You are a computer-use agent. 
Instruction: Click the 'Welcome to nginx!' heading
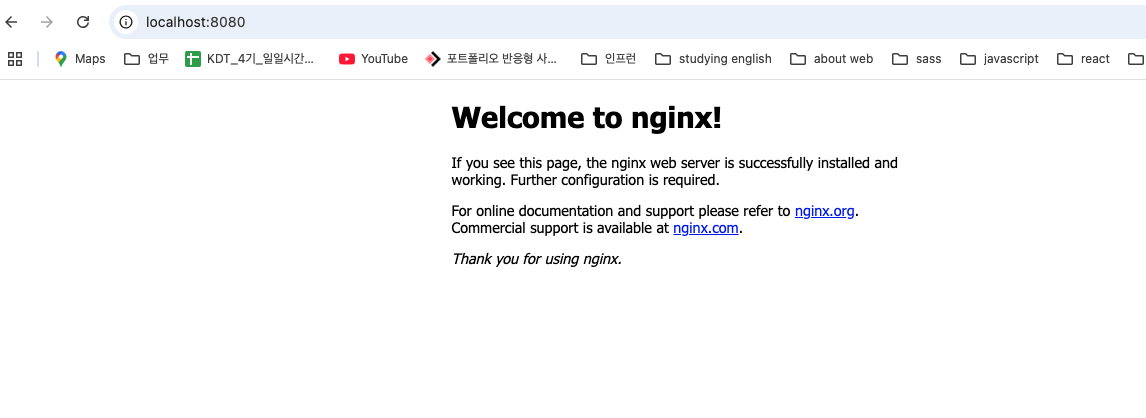coord(586,117)
